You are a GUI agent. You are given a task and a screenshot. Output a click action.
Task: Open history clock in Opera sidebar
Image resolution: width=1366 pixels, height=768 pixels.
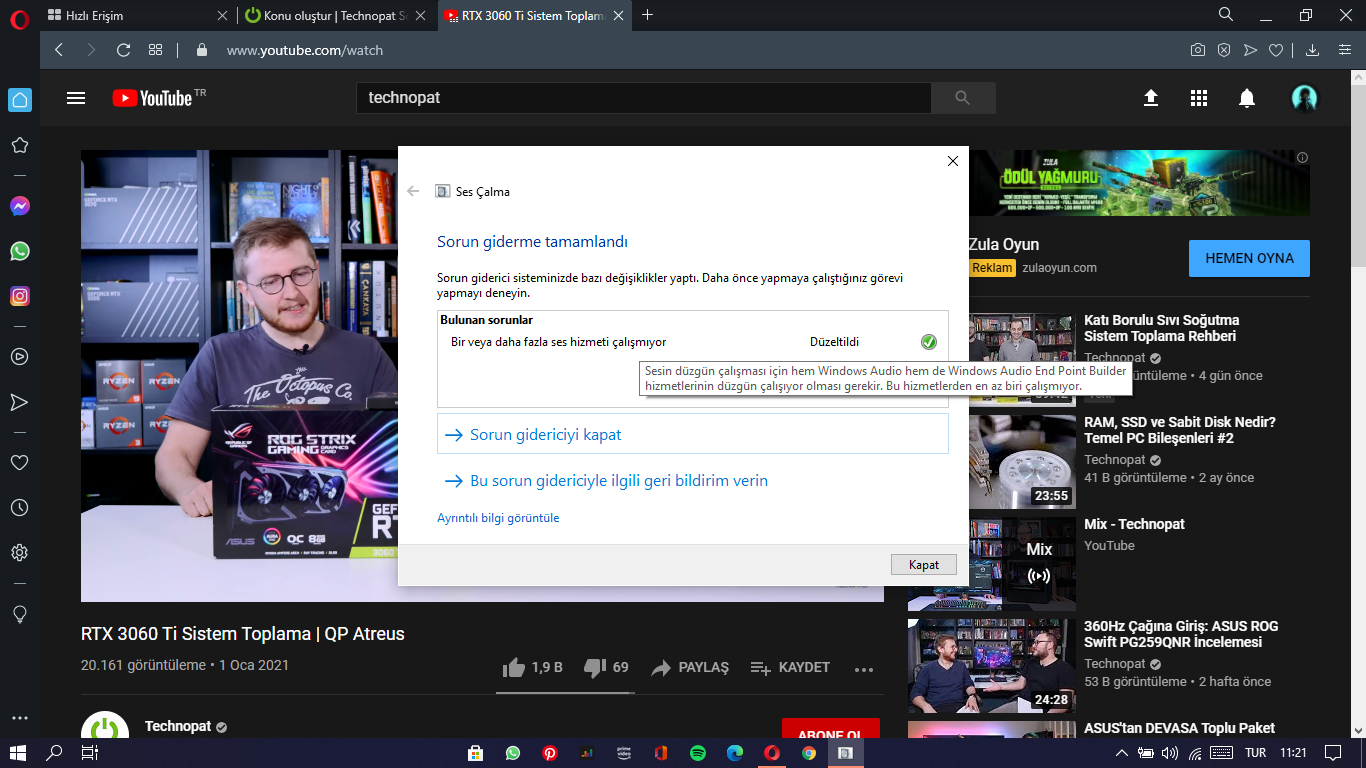[x=20, y=507]
